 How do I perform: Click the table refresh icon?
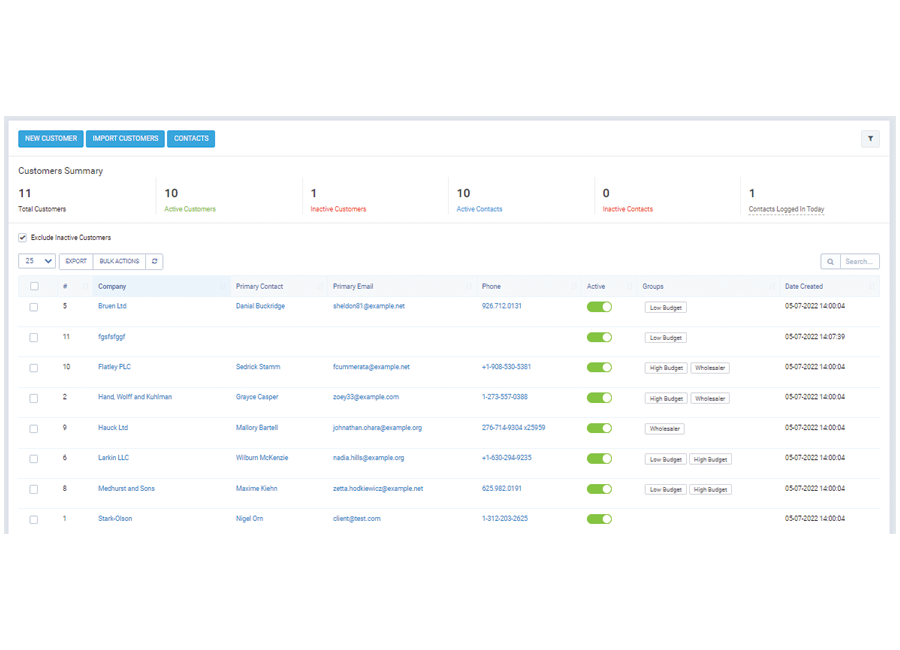click(154, 261)
